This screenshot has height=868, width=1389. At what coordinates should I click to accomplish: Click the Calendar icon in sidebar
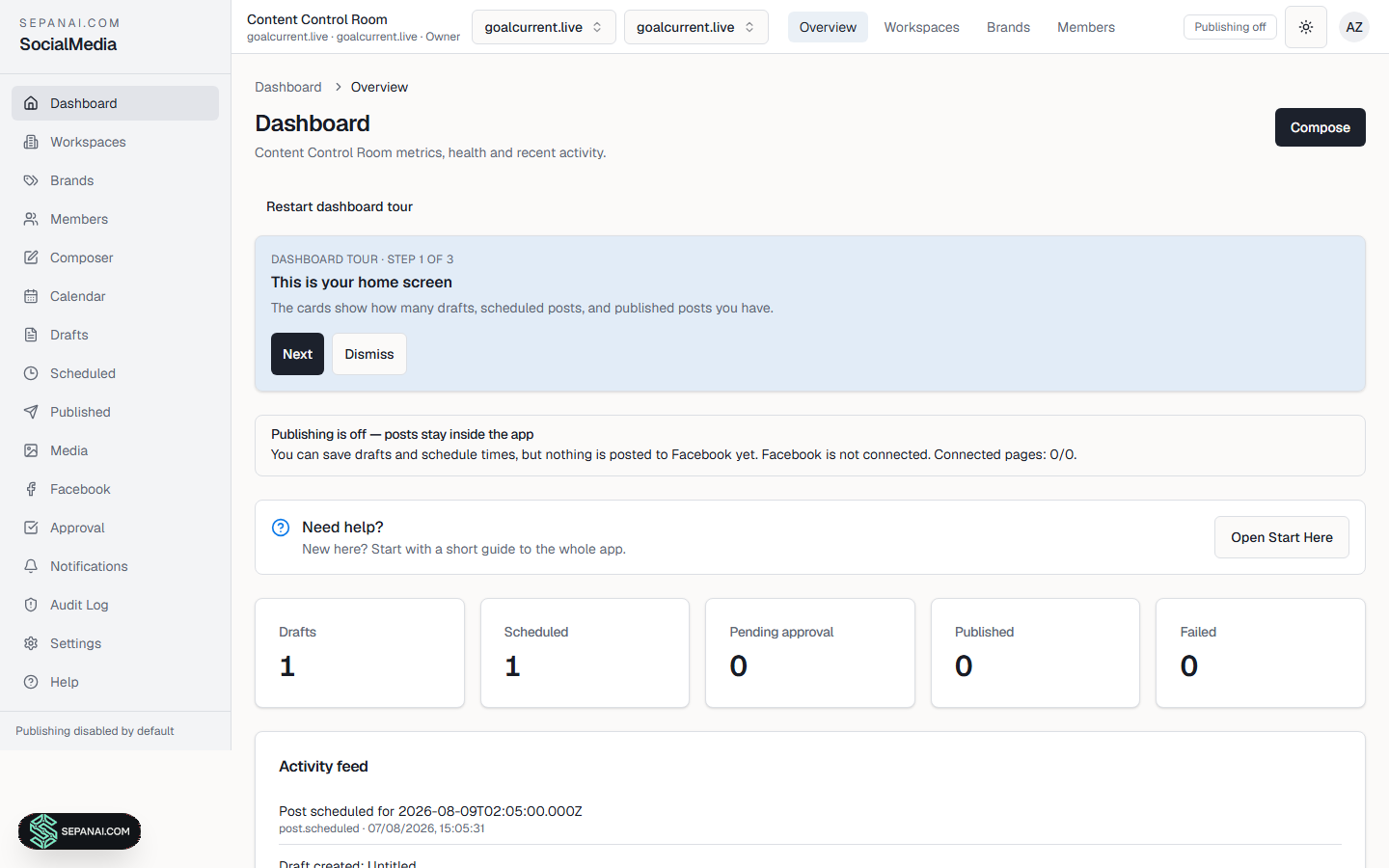point(31,296)
